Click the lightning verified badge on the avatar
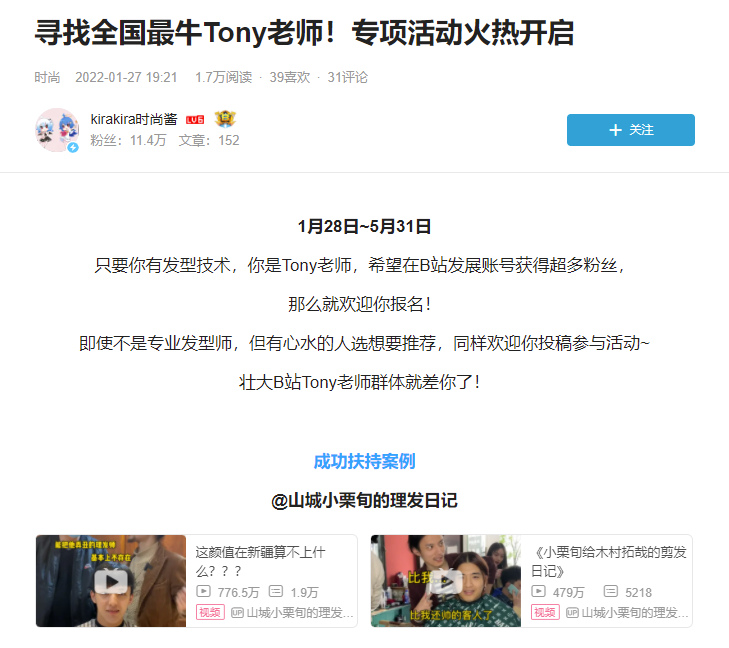Image resolution: width=729 pixels, height=648 pixels. point(73,147)
